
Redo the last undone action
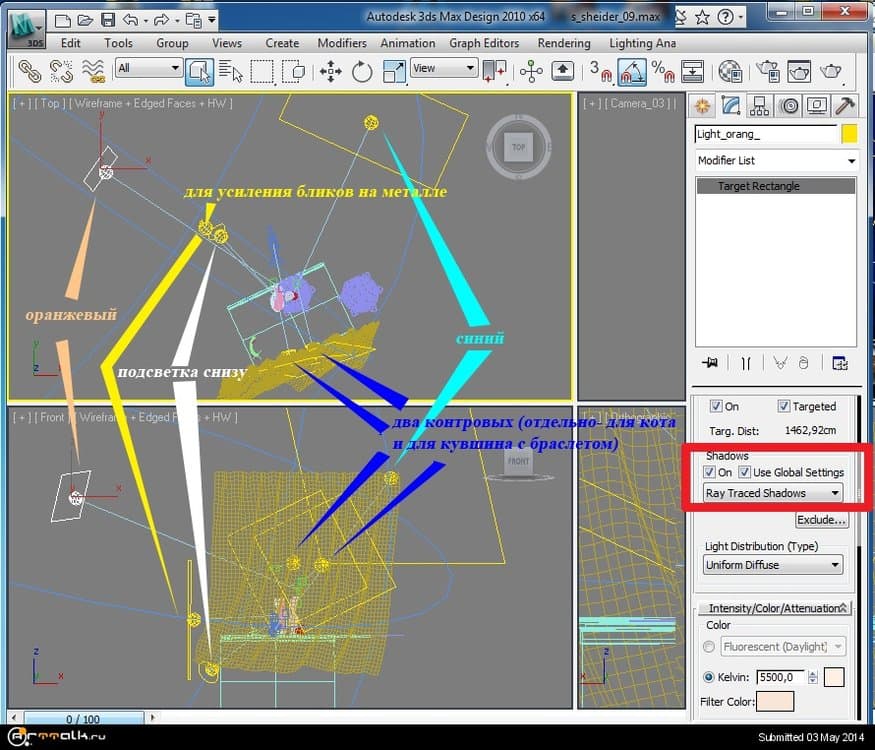click(161, 21)
